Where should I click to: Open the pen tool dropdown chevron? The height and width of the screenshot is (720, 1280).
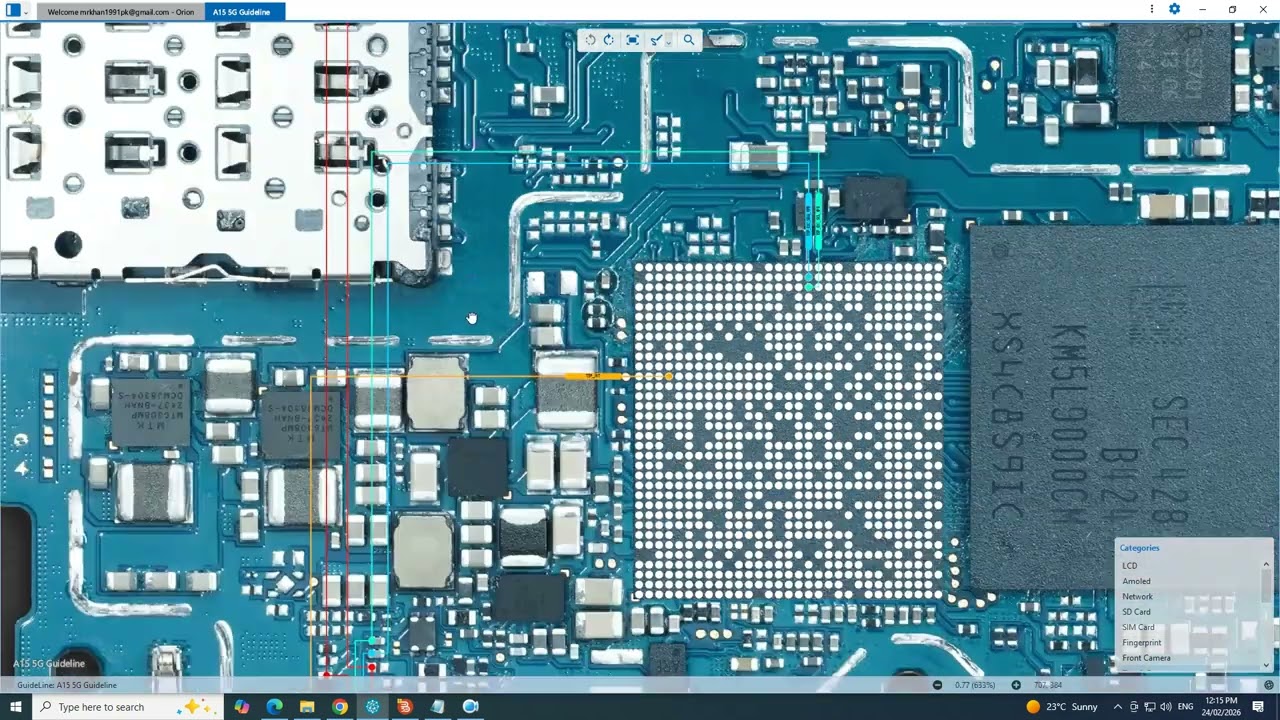668,42
